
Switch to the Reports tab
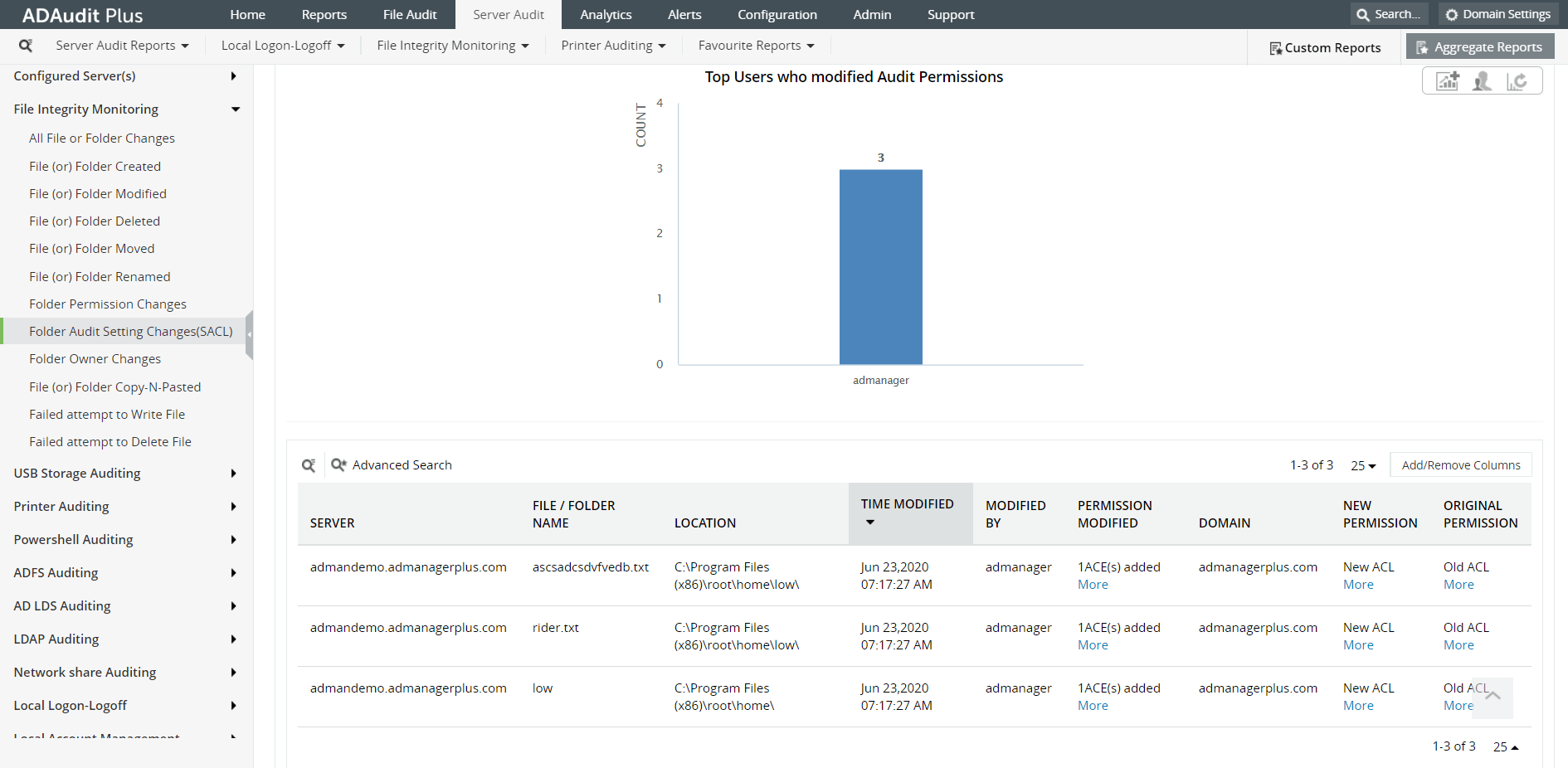pyautogui.click(x=324, y=15)
